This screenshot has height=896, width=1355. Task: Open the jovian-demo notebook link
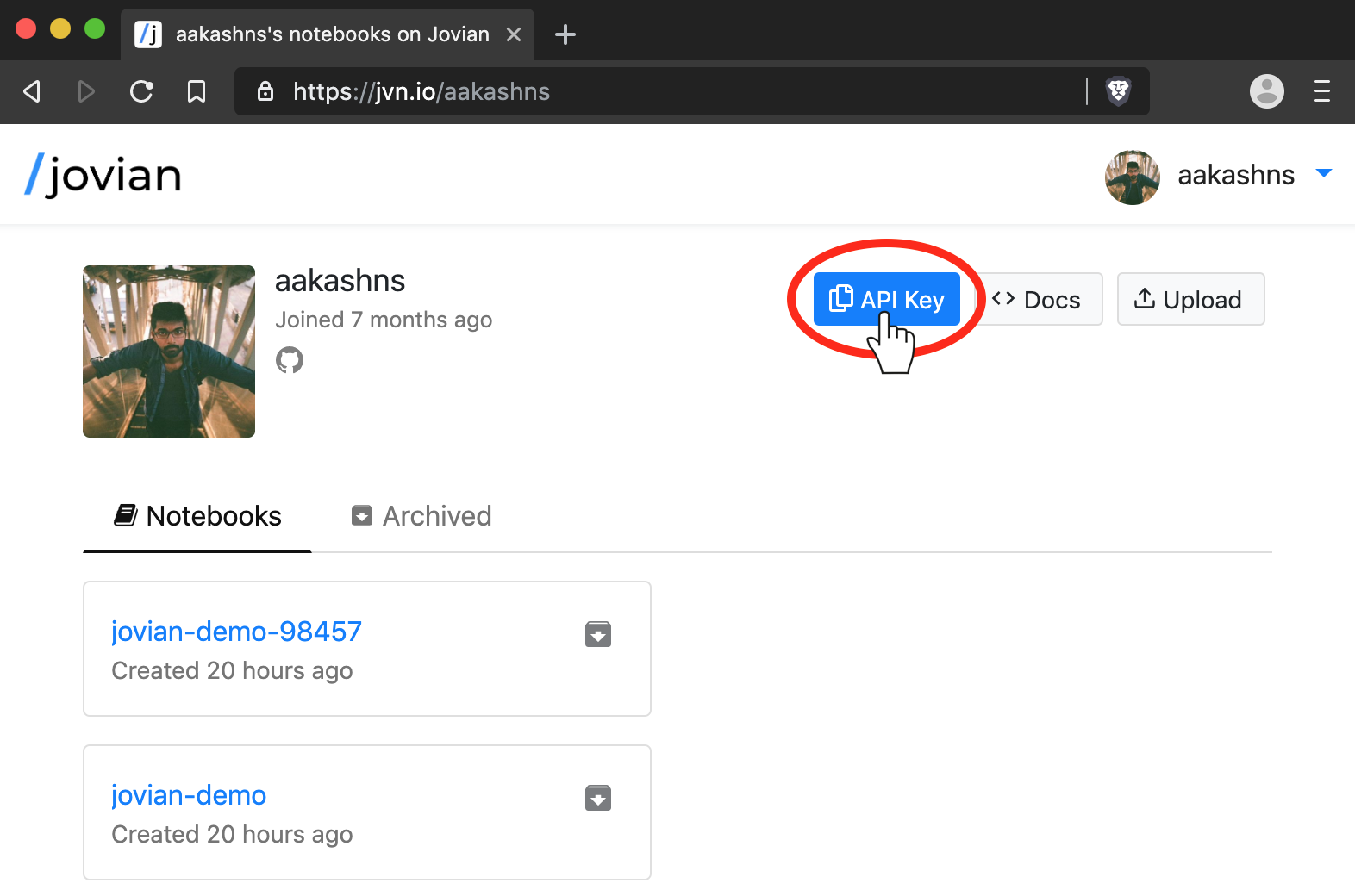coord(189,795)
